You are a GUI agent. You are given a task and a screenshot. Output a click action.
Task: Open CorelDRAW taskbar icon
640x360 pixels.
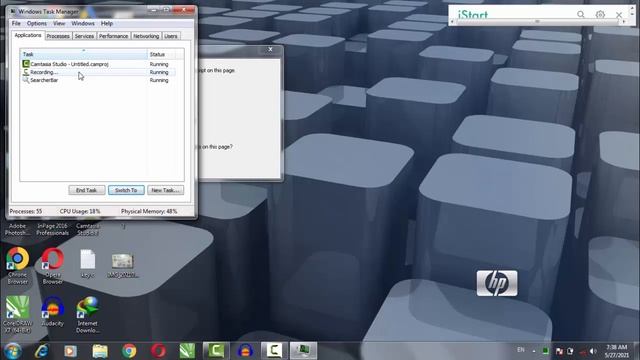187,351
